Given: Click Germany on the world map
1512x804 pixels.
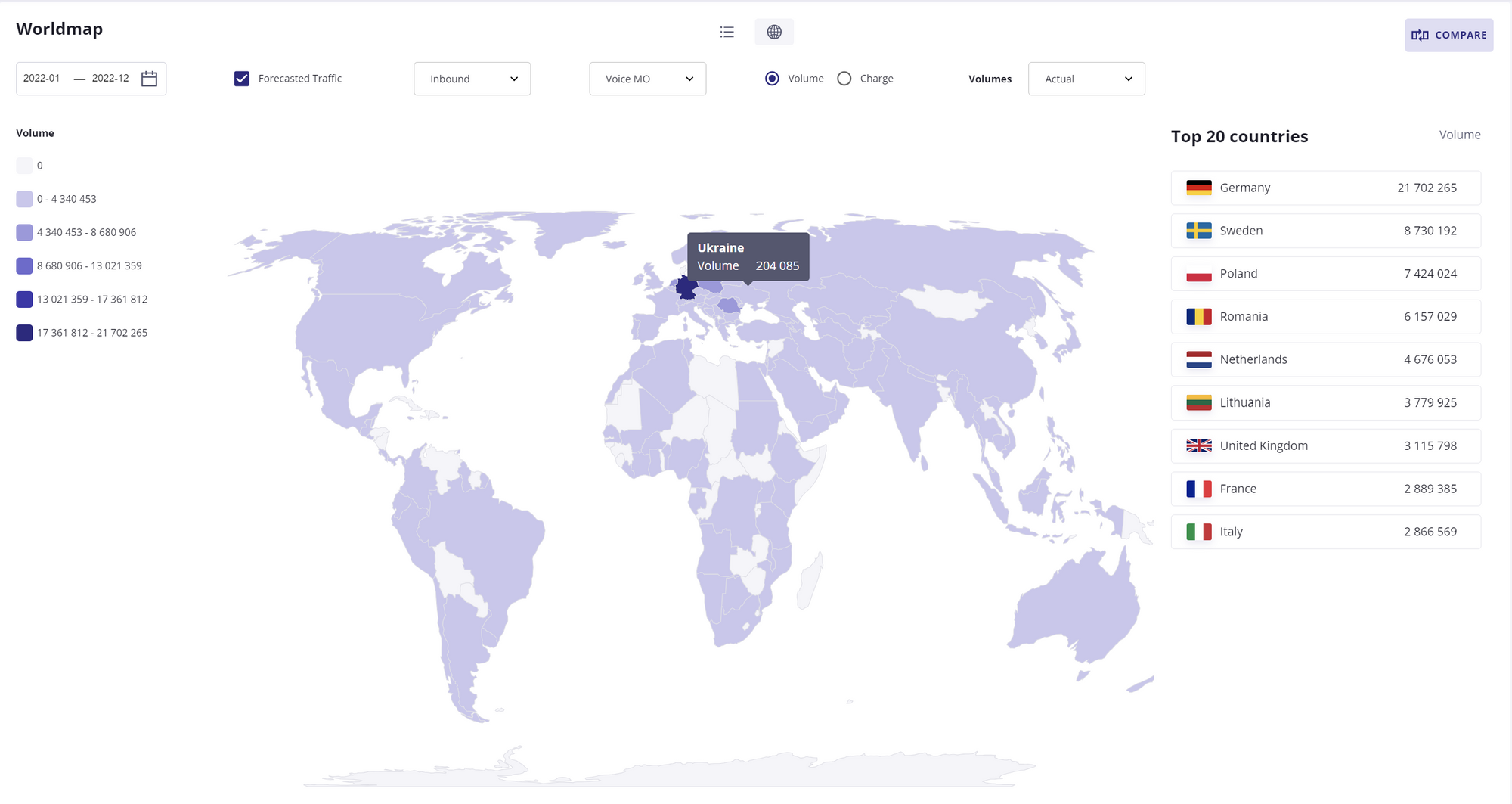Looking at the screenshot, I should click(686, 289).
